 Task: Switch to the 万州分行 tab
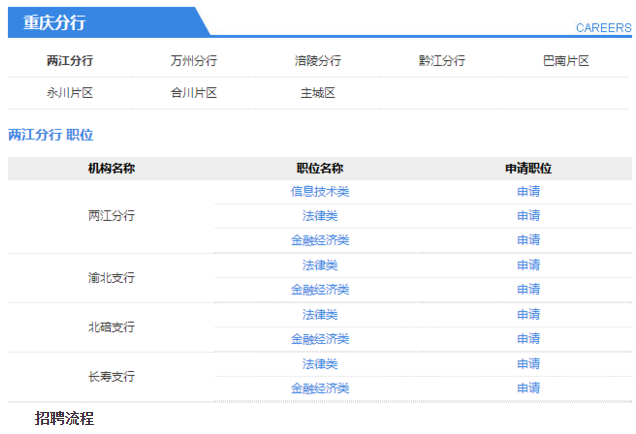(194, 61)
